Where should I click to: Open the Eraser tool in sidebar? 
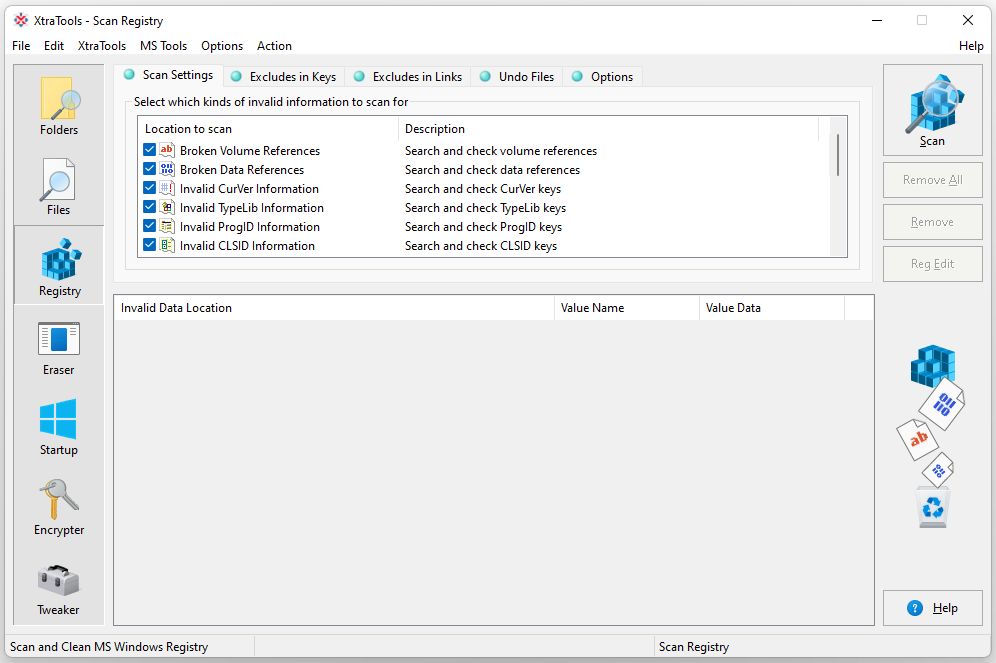tap(59, 348)
